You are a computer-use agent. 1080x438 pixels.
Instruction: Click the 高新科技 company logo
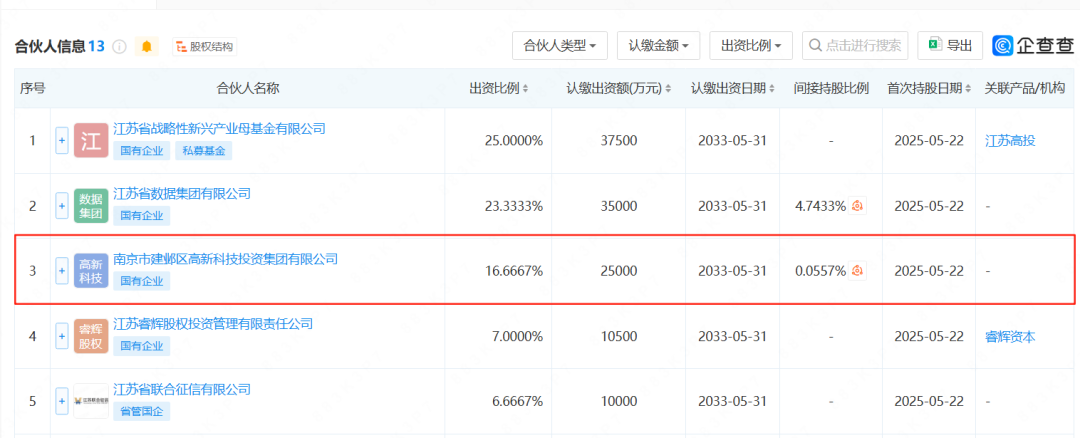pos(91,271)
